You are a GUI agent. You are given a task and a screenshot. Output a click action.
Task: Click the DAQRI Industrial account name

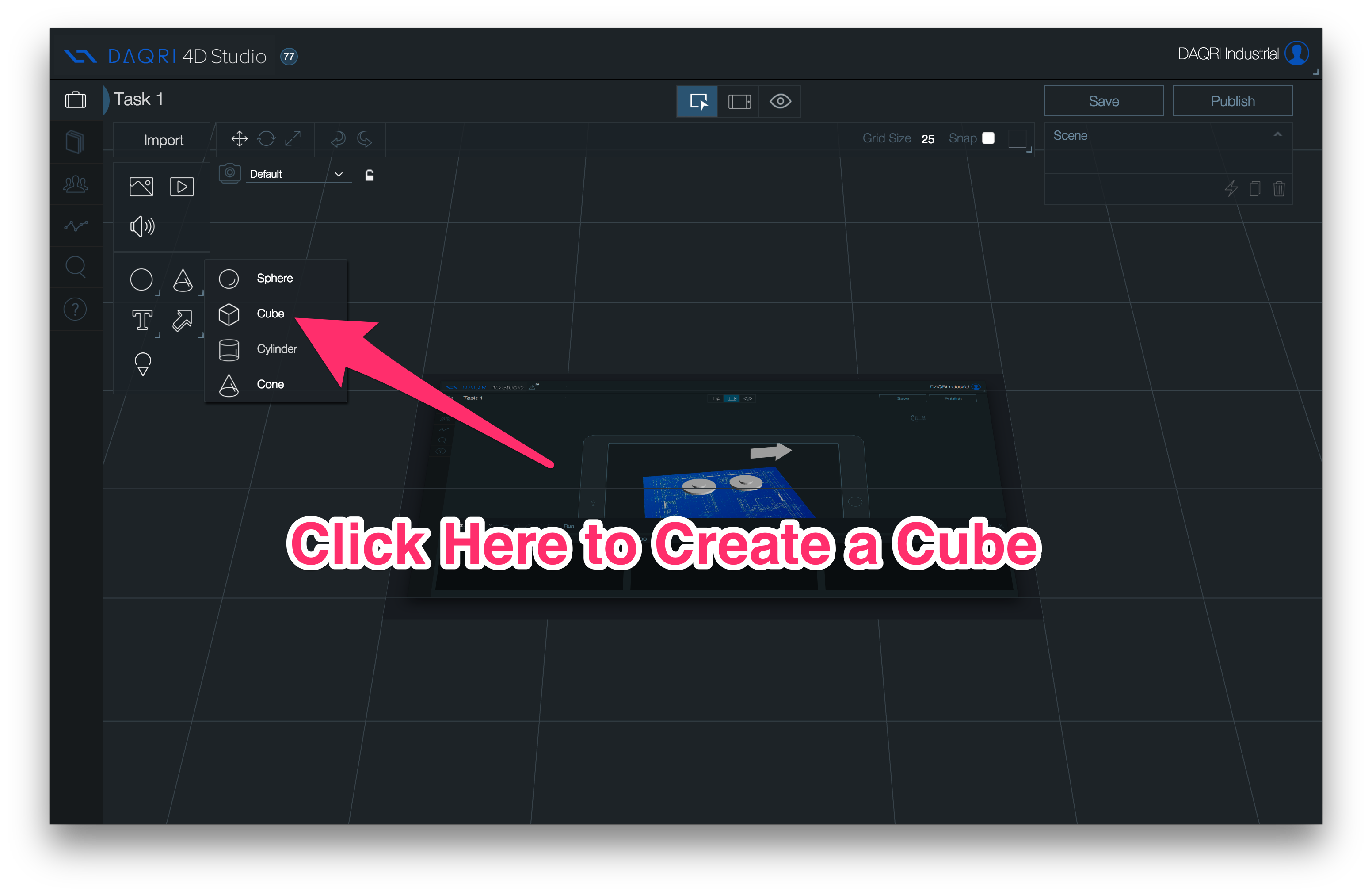point(1227,54)
